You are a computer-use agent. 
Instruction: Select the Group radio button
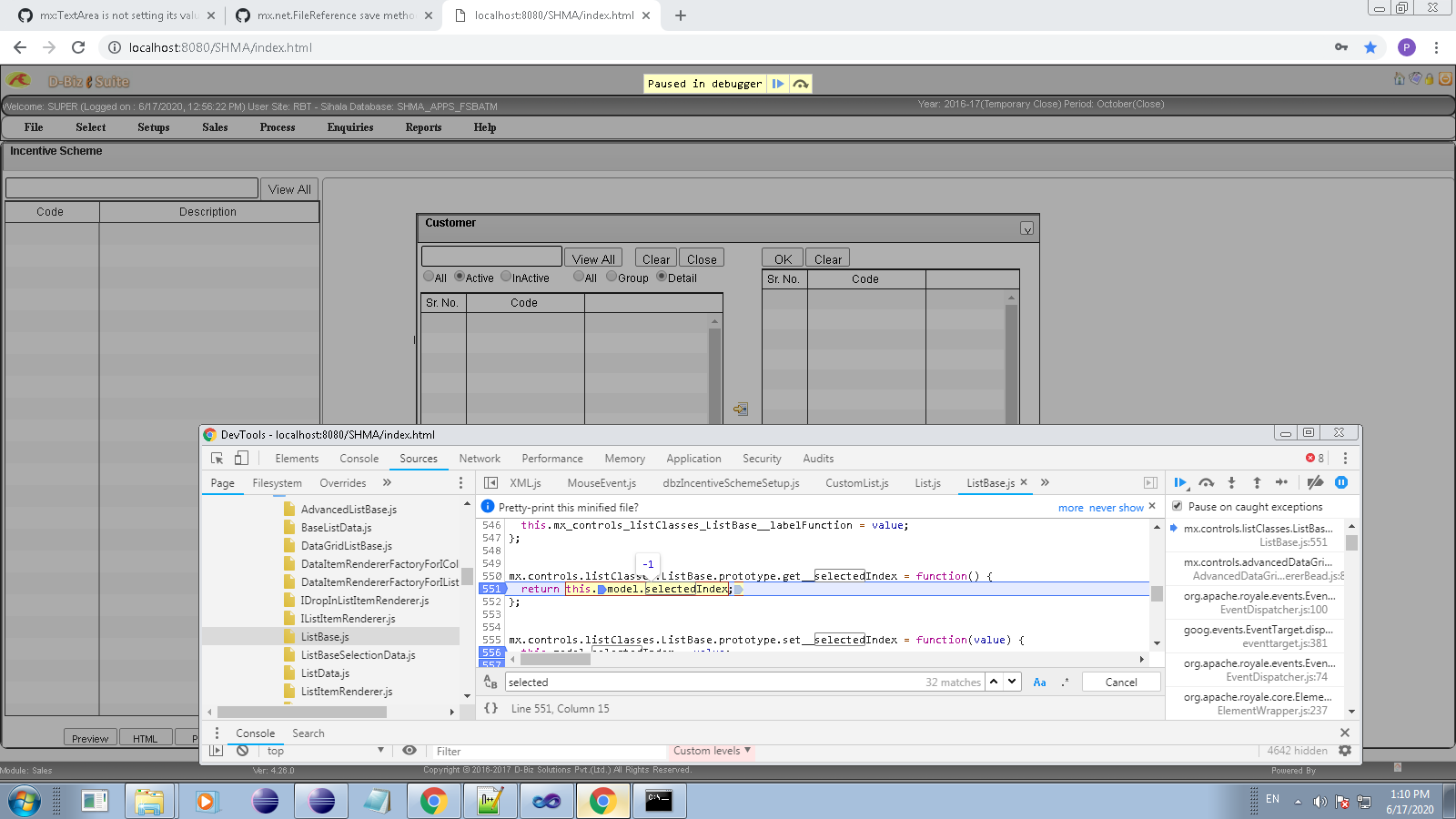click(612, 277)
